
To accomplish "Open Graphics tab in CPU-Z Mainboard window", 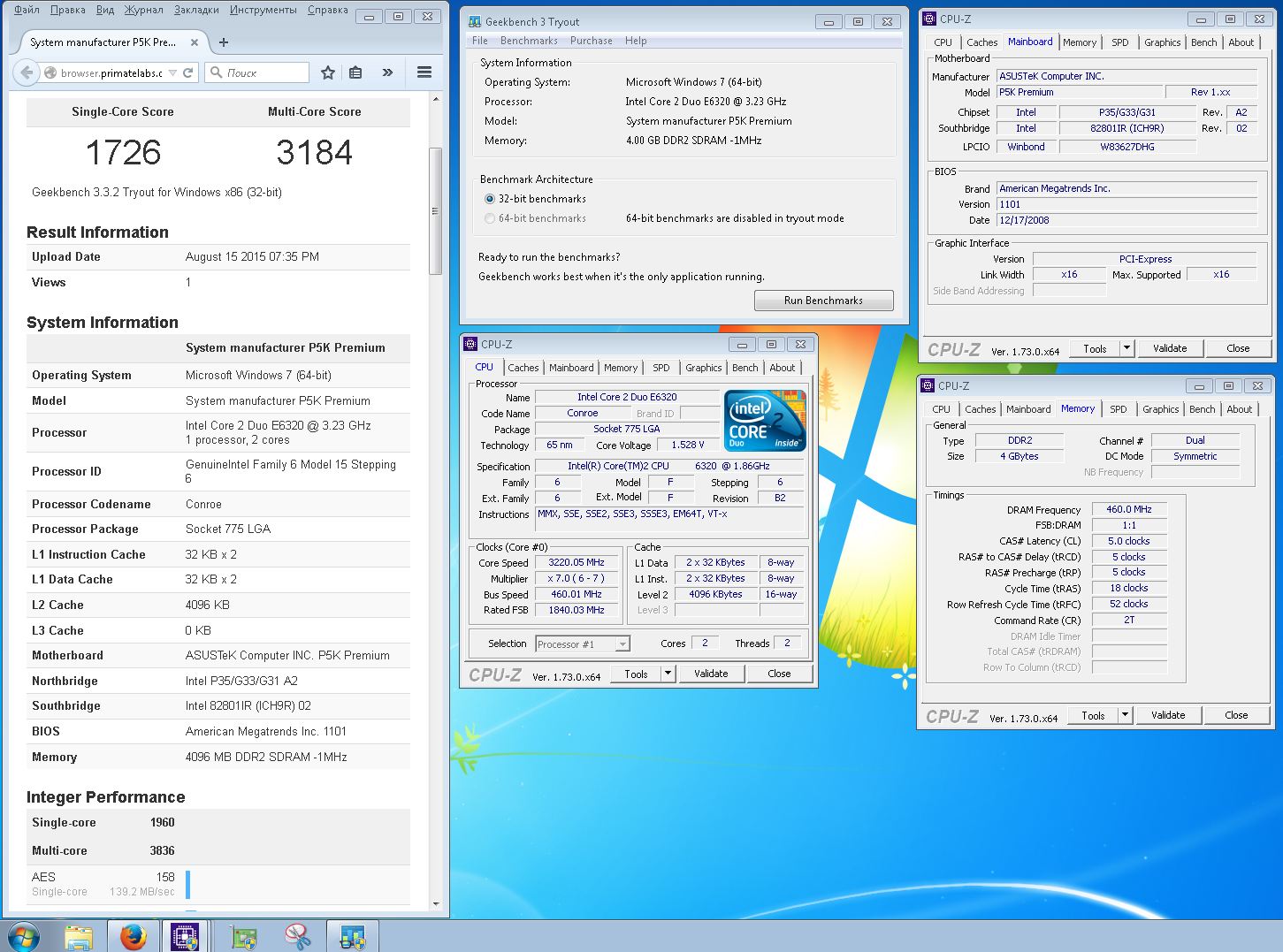I will [x=1163, y=42].
